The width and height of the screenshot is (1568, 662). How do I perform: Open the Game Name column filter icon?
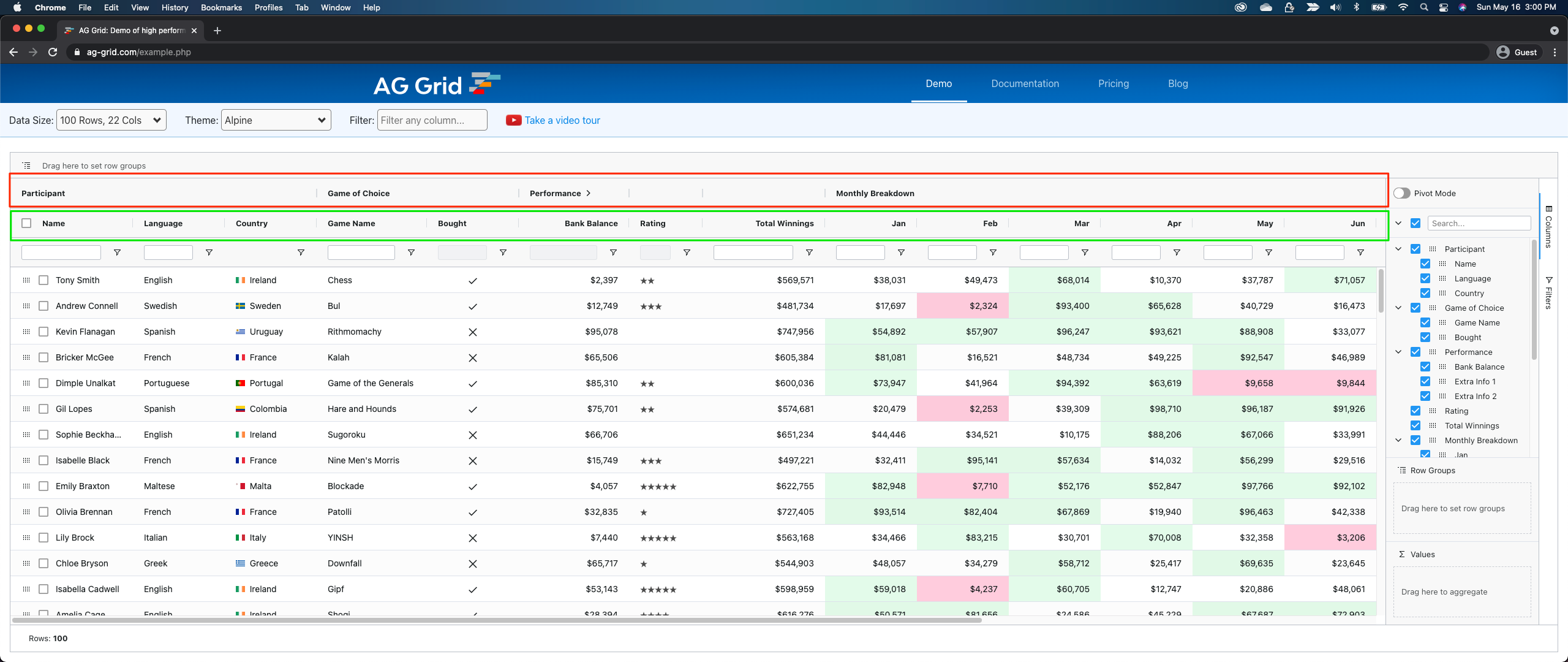point(411,253)
